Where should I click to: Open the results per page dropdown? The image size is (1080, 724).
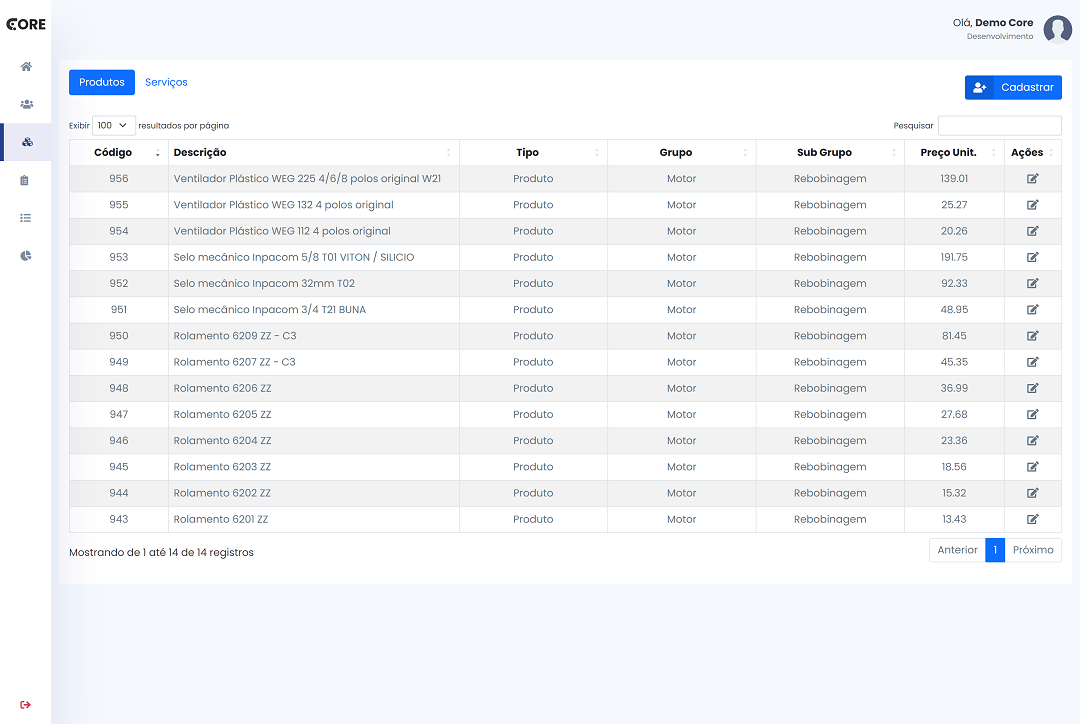tap(114, 125)
